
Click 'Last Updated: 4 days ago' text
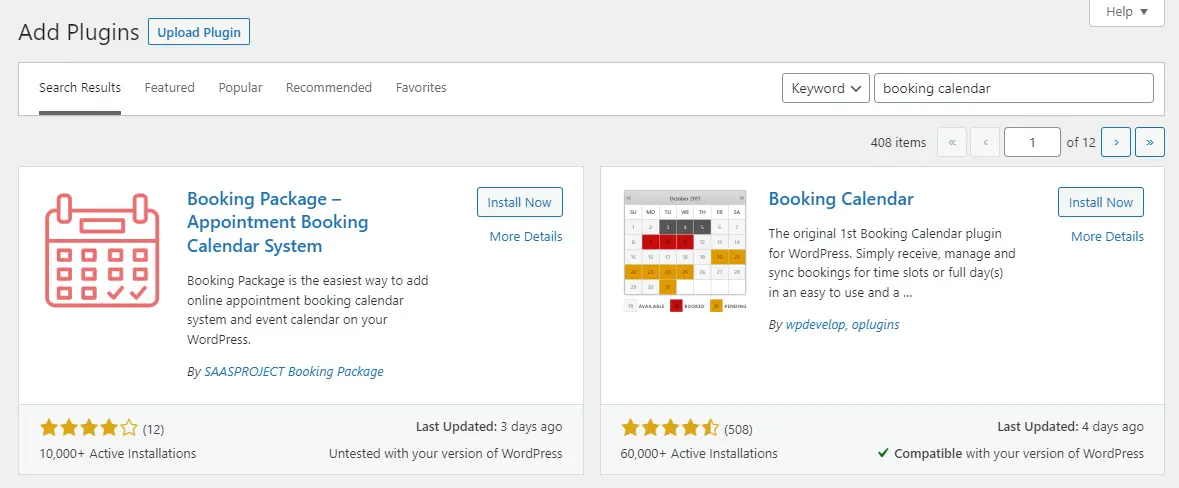click(1071, 426)
